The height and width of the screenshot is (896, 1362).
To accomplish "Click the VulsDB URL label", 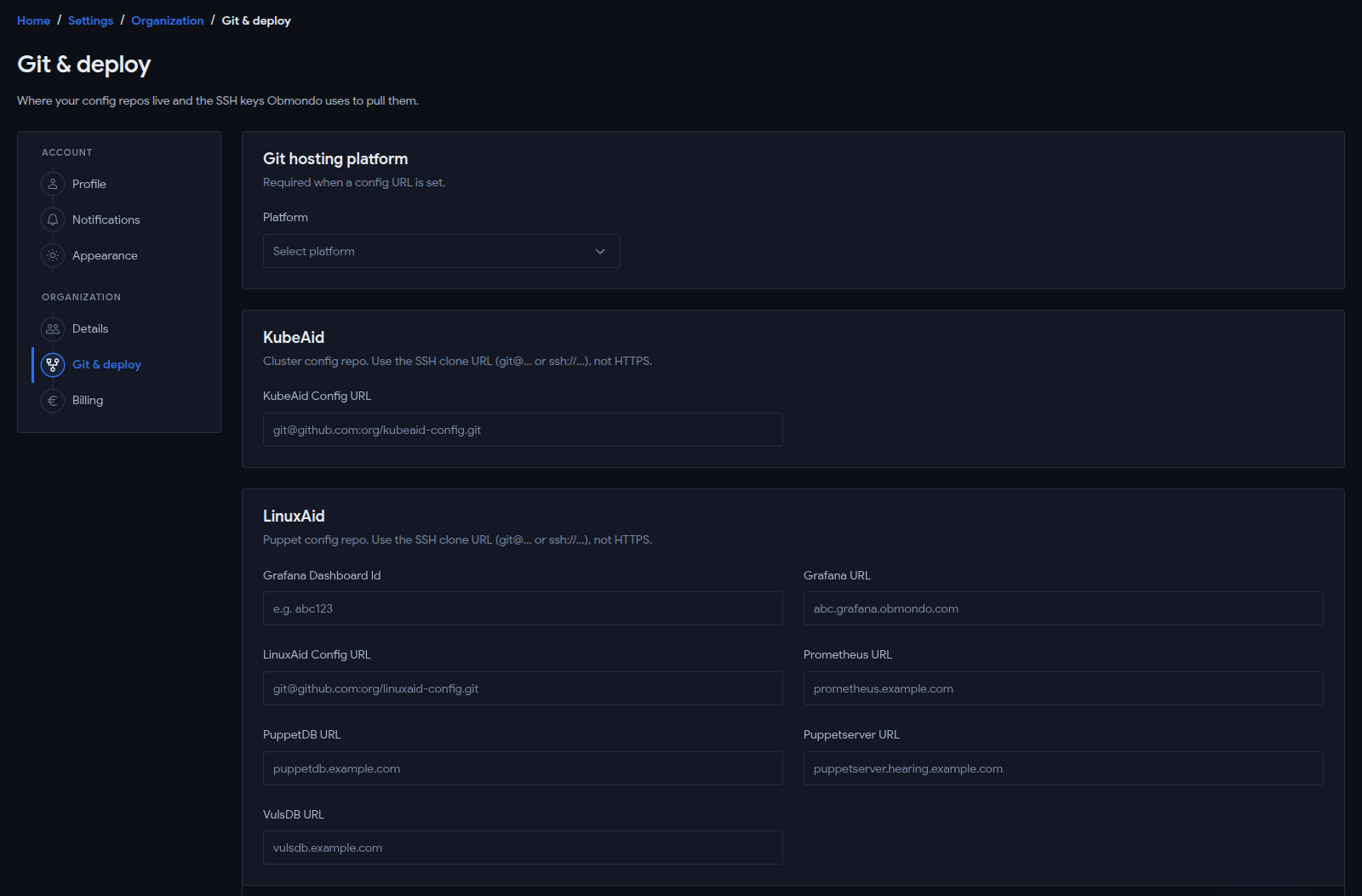I will click(294, 814).
